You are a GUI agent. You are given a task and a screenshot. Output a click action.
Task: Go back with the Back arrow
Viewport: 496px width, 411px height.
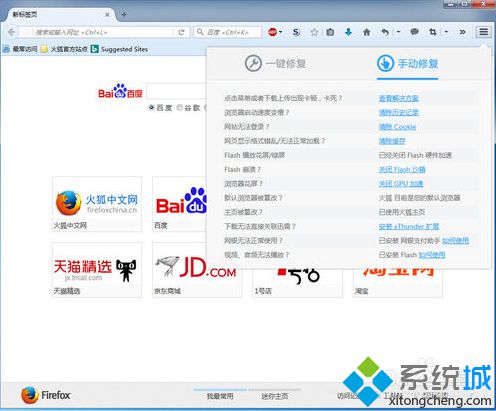[11, 32]
